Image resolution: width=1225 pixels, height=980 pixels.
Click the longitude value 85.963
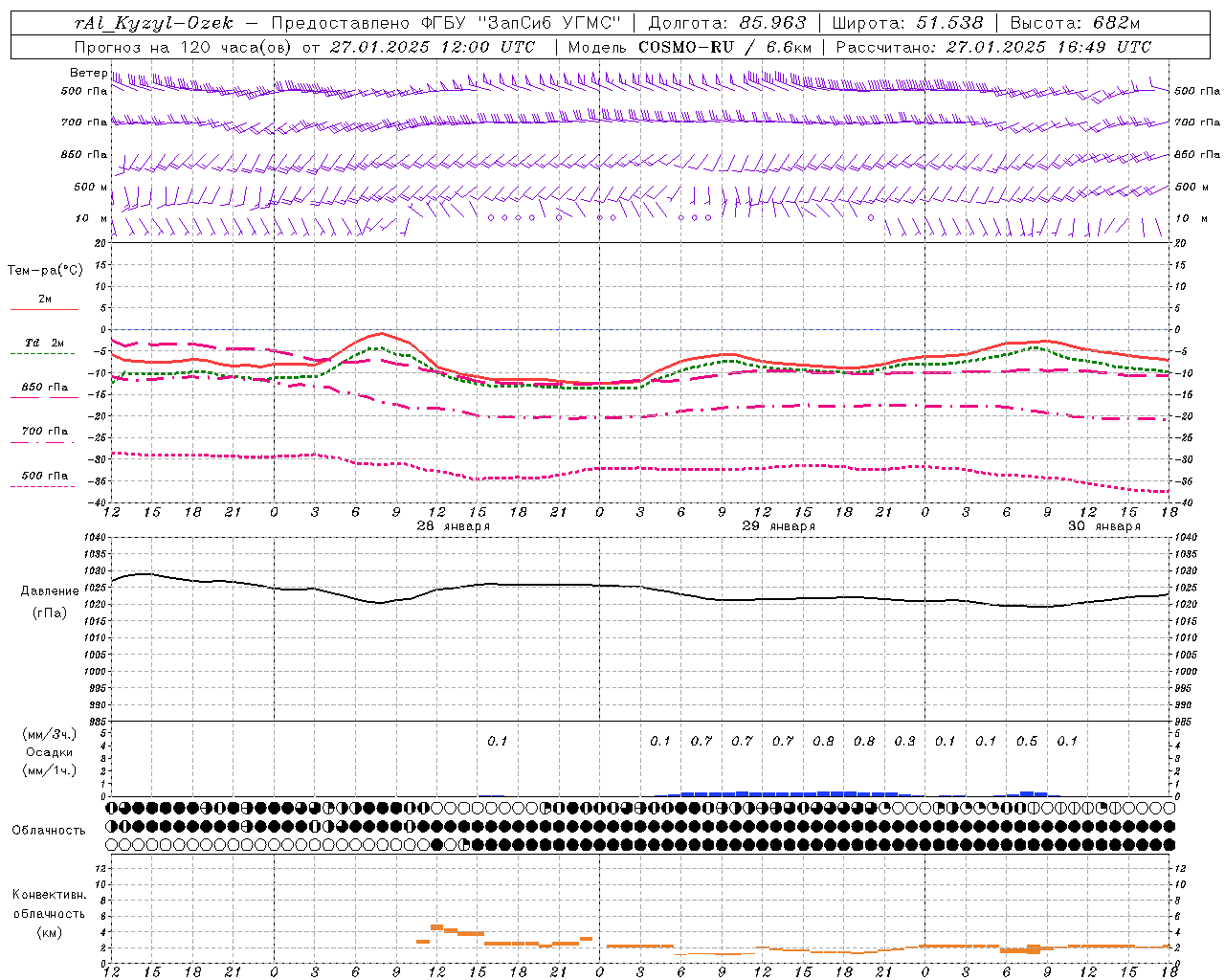point(773,23)
